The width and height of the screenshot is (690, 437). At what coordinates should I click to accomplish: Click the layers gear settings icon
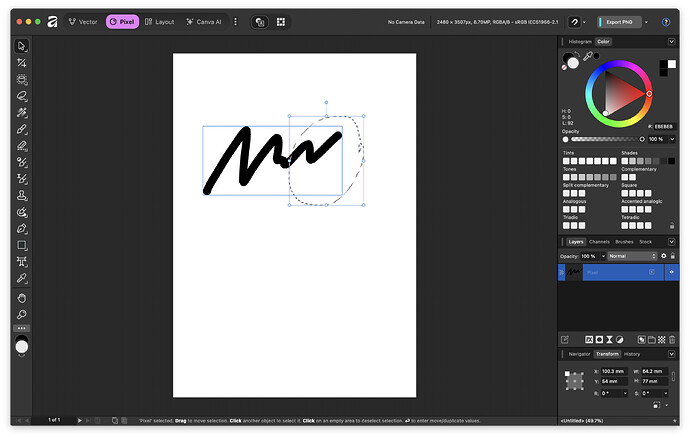664,256
